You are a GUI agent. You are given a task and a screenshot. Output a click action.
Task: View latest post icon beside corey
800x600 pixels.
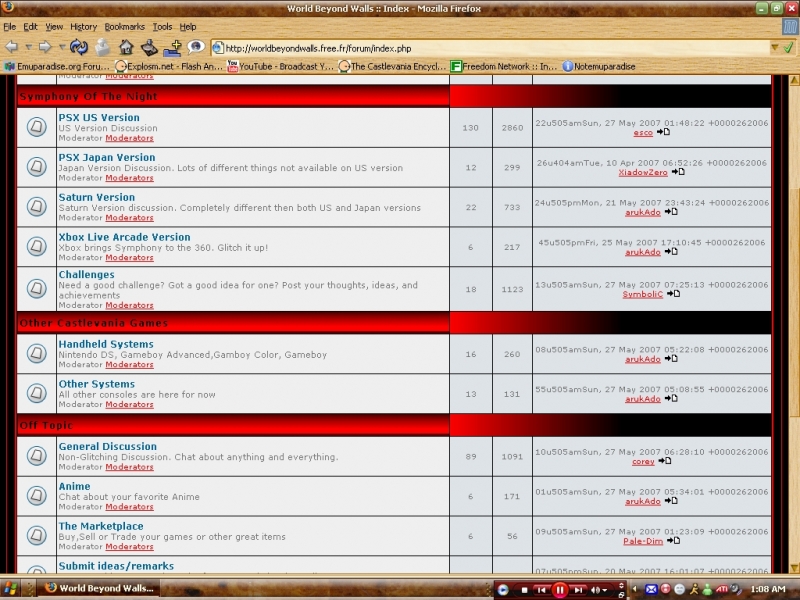(x=665, y=461)
